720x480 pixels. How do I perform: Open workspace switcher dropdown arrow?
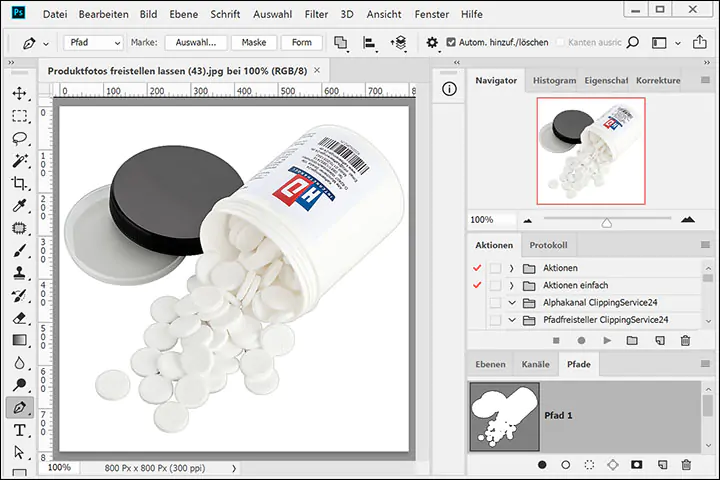678,44
